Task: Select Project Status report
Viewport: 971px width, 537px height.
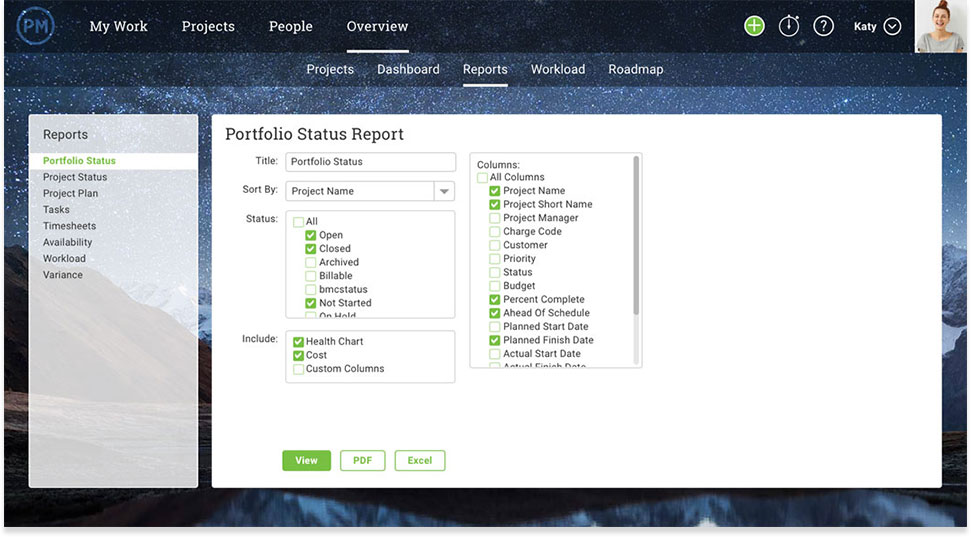Action: click(x=75, y=177)
